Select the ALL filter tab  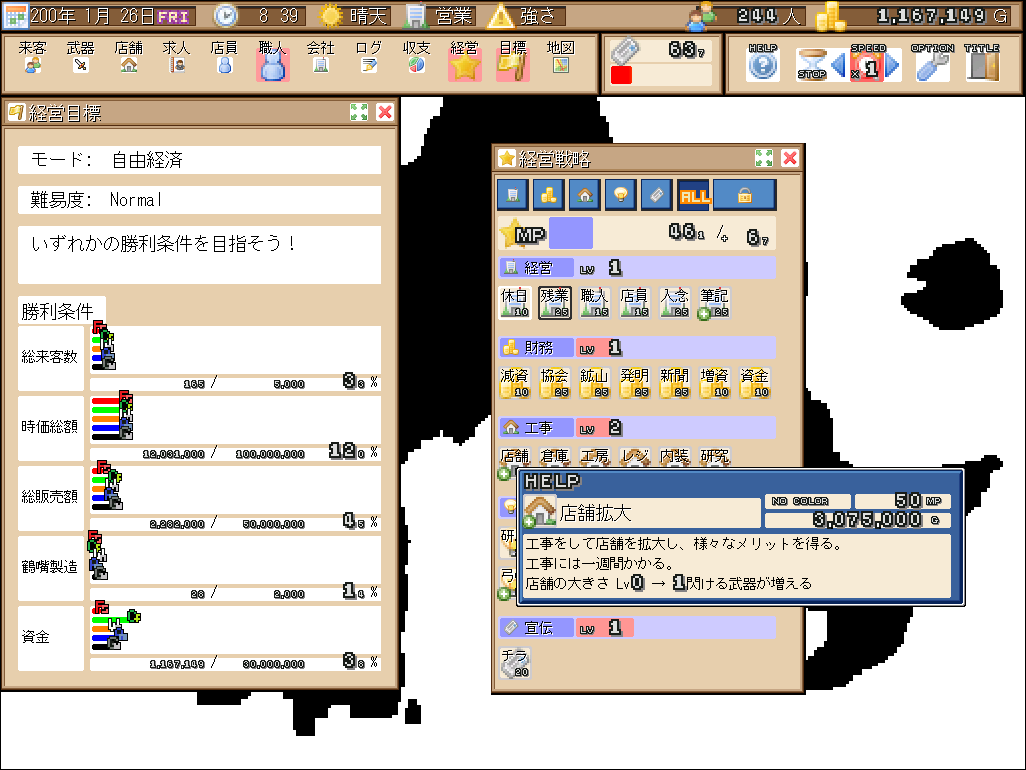694,195
